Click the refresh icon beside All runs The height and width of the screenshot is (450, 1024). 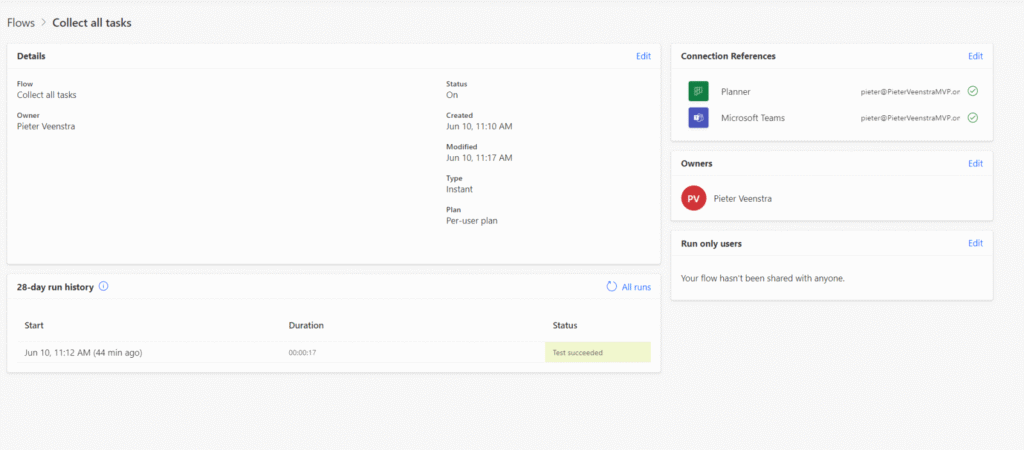611,287
